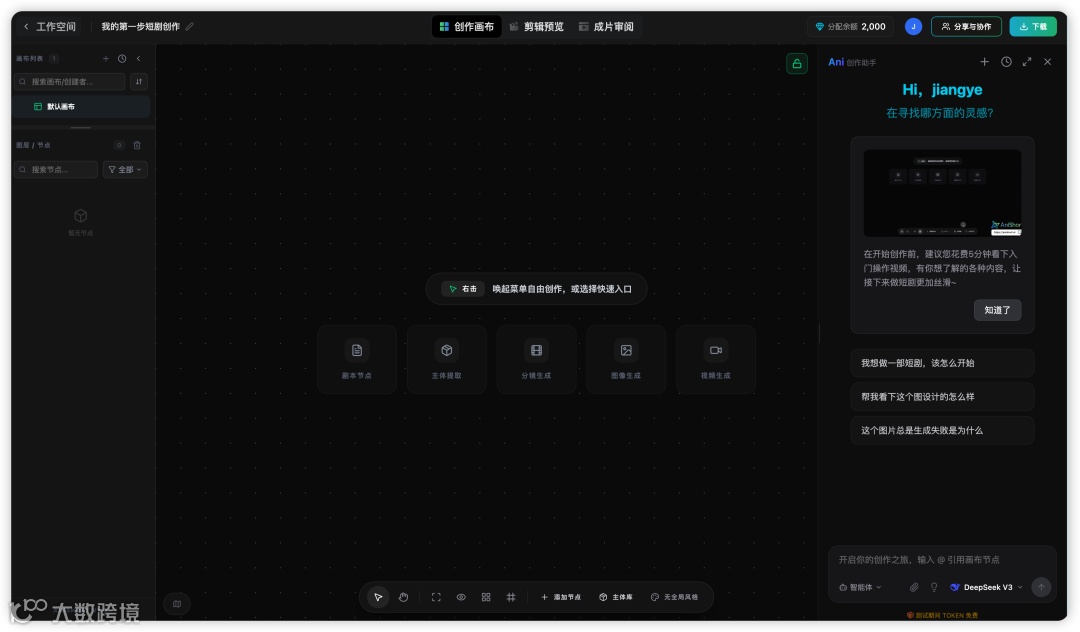The width and height of the screenshot is (1080, 632).
Task: Click 添加节点 in the bottom toolbar
Action: [x=561, y=597]
